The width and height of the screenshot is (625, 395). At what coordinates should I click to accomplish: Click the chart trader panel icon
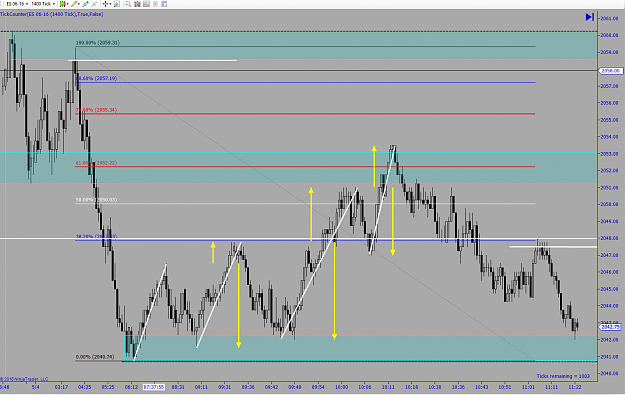[x=128, y=4]
